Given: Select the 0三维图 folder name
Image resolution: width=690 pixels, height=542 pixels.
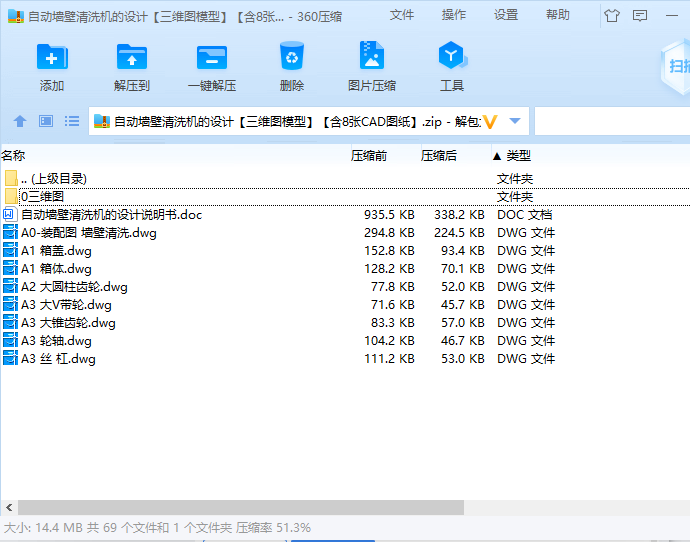Looking at the screenshot, I should 43,197.
